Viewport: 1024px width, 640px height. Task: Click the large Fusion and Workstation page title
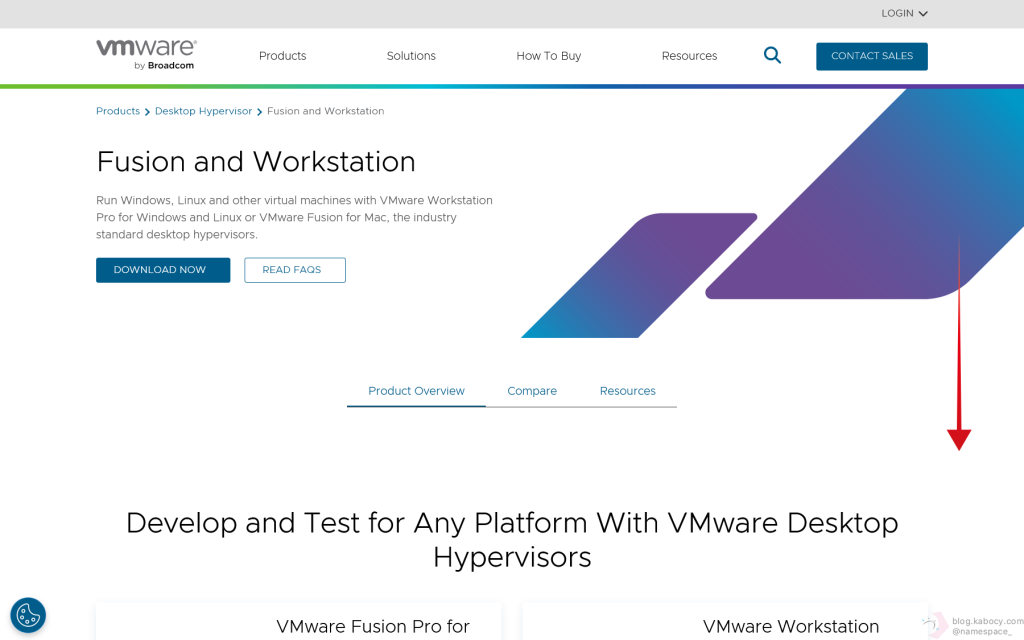coord(256,162)
